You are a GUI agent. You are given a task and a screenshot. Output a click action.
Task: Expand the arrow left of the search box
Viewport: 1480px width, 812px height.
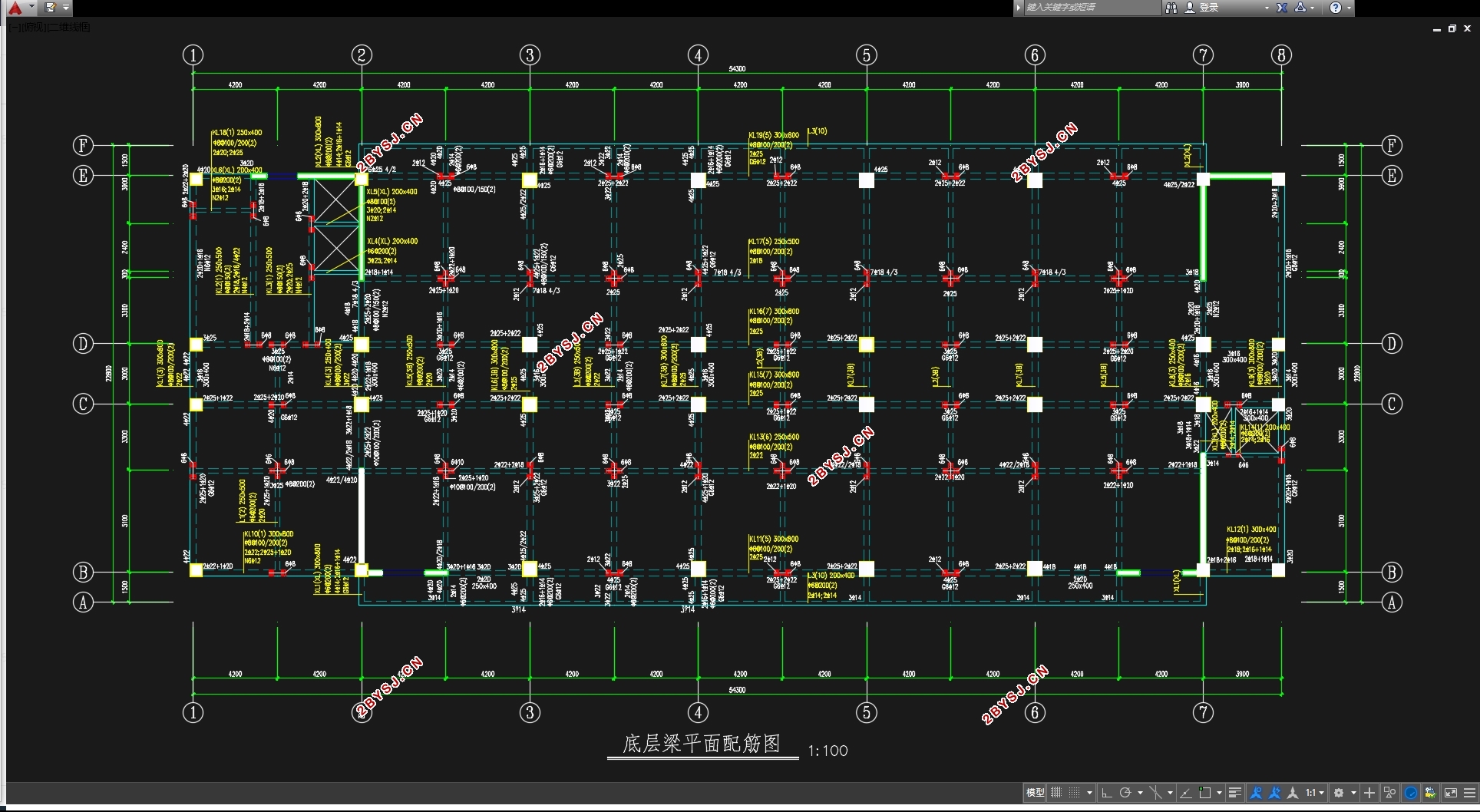(1019, 8)
